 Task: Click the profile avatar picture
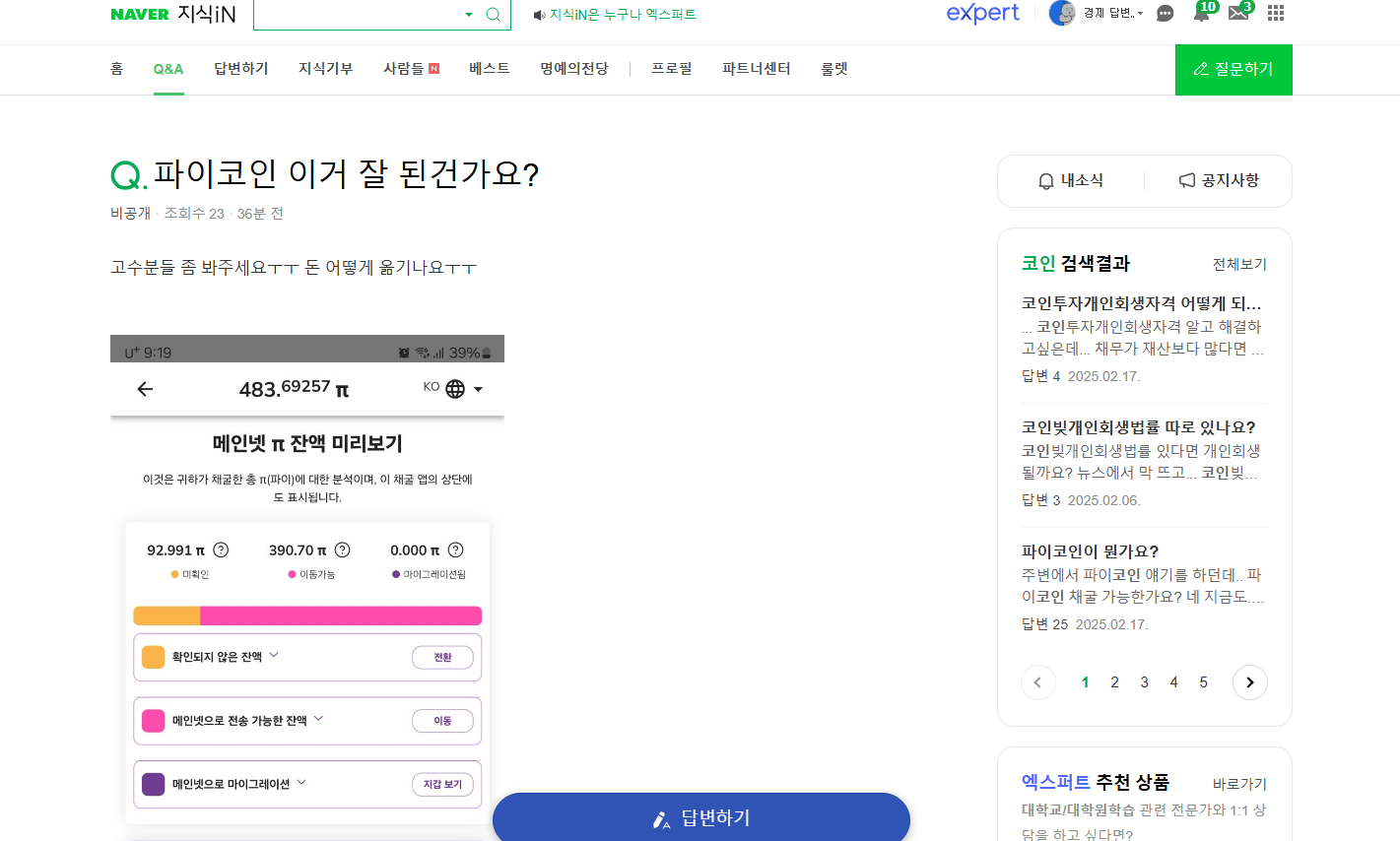[x=1062, y=14]
